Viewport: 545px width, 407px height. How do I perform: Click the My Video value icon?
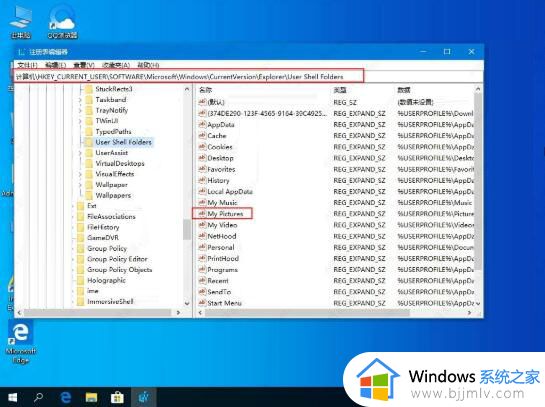point(202,225)
